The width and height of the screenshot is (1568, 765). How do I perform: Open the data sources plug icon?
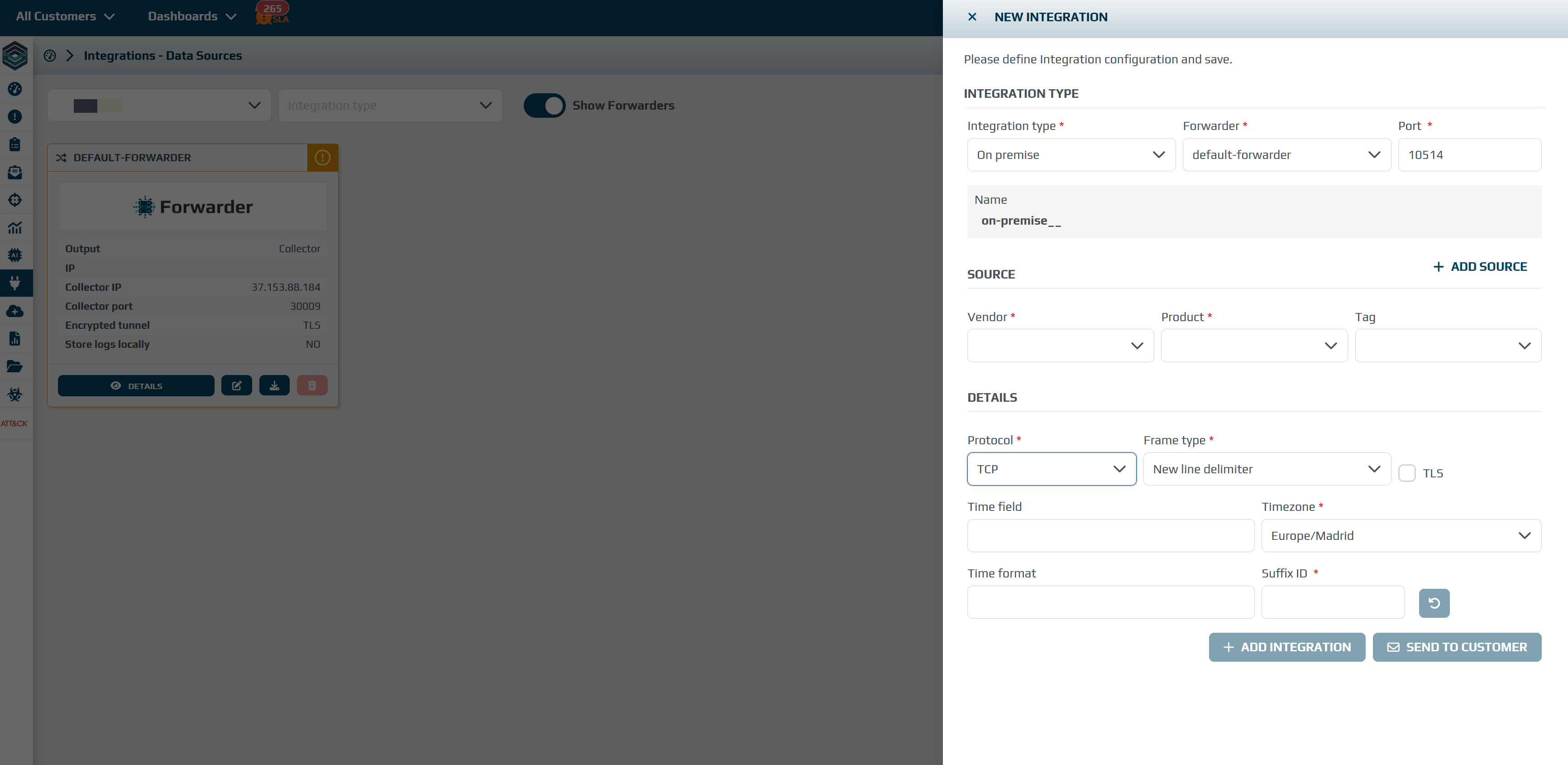14,283
